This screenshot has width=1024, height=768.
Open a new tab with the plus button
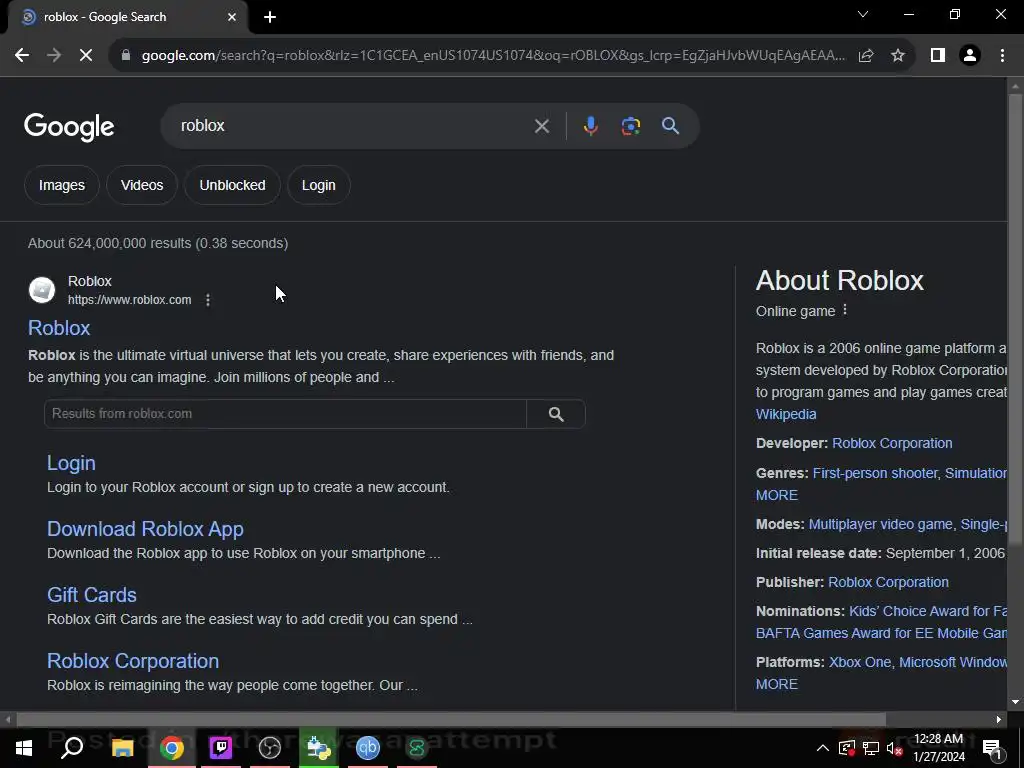pyautogui.click(x=270, y=17)
